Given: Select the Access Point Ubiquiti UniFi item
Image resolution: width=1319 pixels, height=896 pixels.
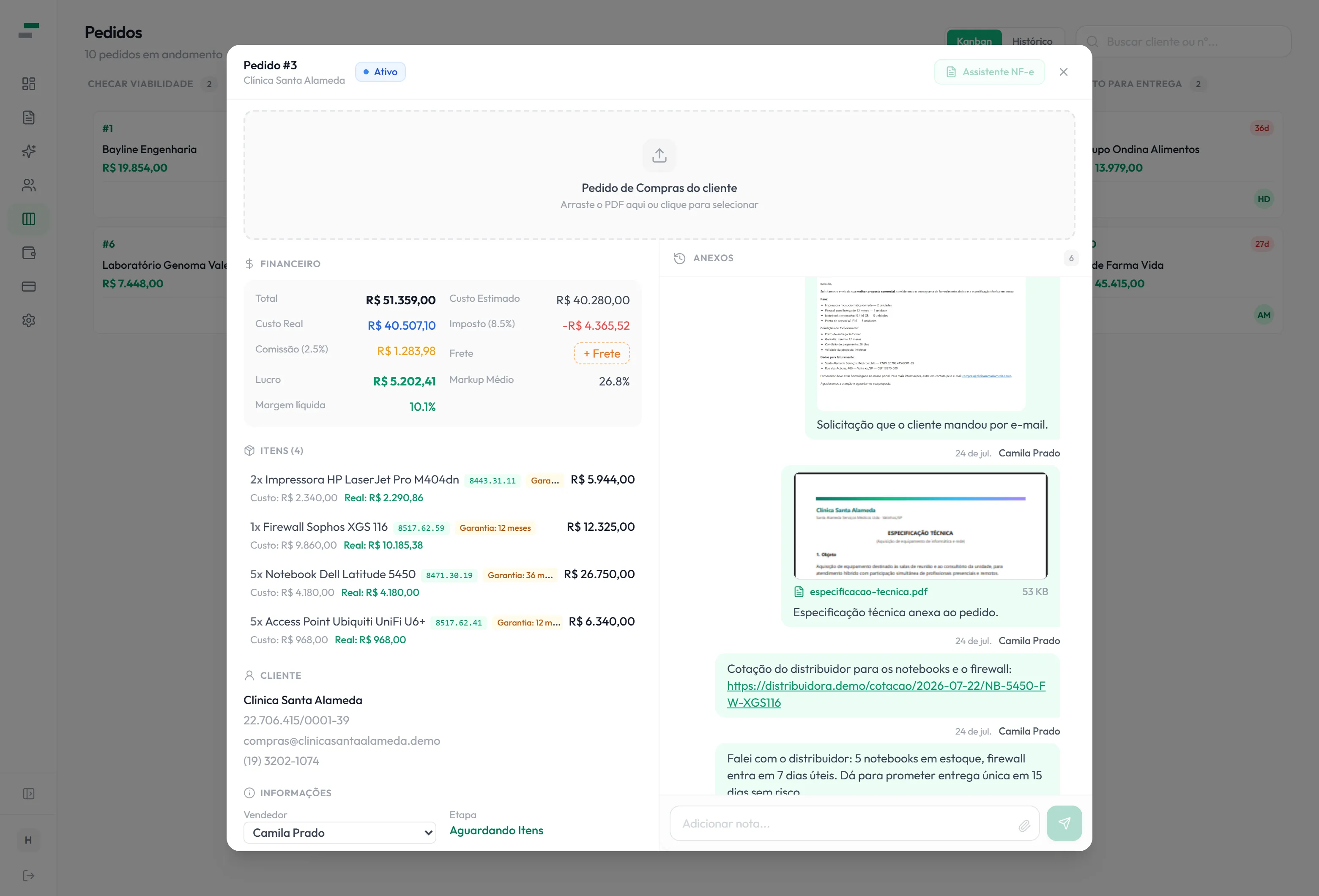Looking at the screenshot, I should tap(442, 630).
